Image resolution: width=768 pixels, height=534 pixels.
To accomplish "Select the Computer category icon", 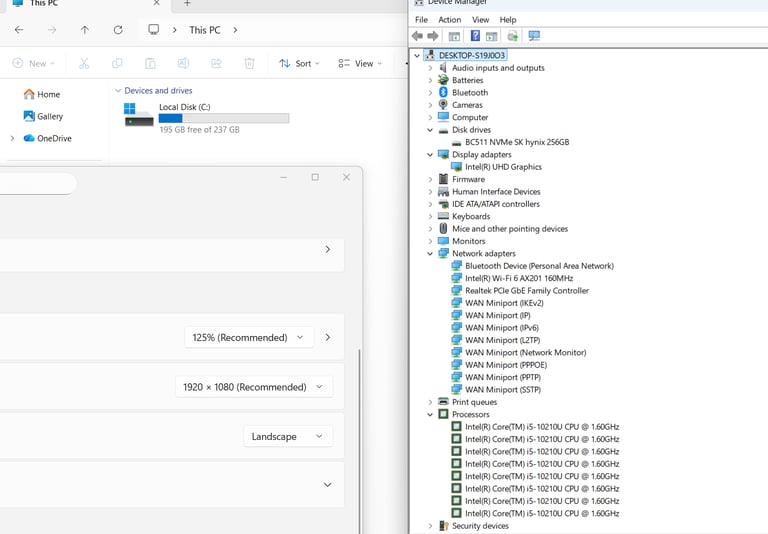I will coord(443,117).
